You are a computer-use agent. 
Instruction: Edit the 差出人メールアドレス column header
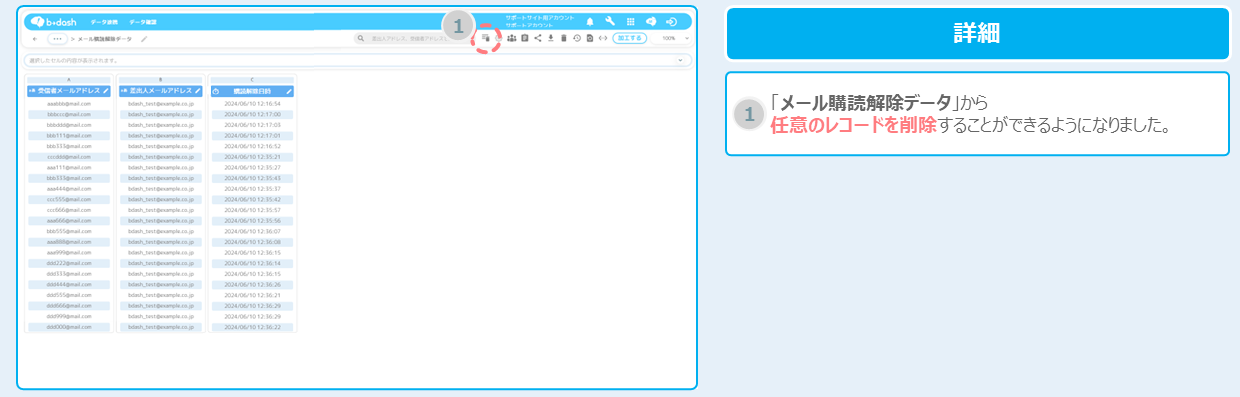coord(199,91)
